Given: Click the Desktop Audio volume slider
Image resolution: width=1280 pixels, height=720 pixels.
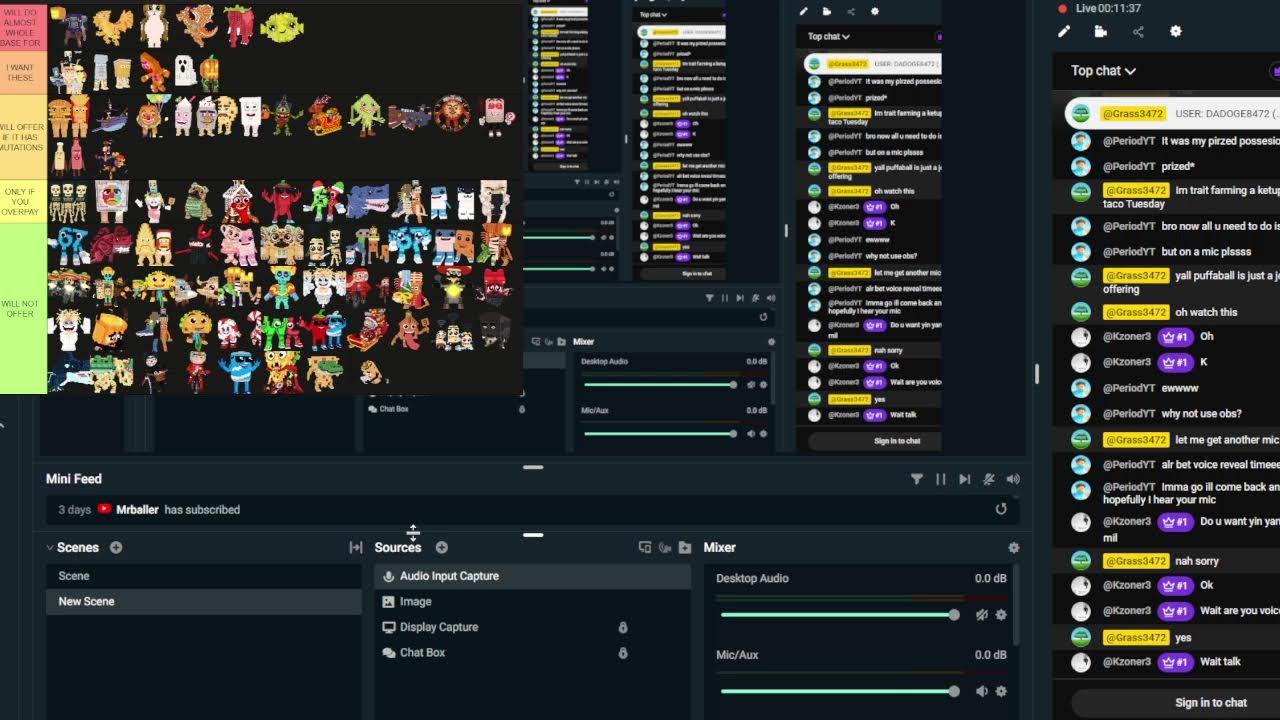Looking at the screenshot, I should (x=838, y=615).
